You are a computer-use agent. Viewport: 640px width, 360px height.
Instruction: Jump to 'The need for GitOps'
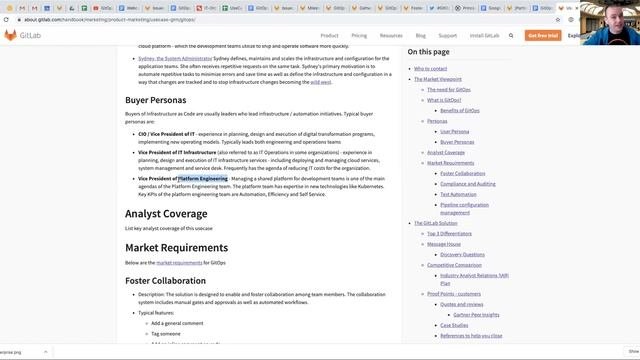coord(449,89)
